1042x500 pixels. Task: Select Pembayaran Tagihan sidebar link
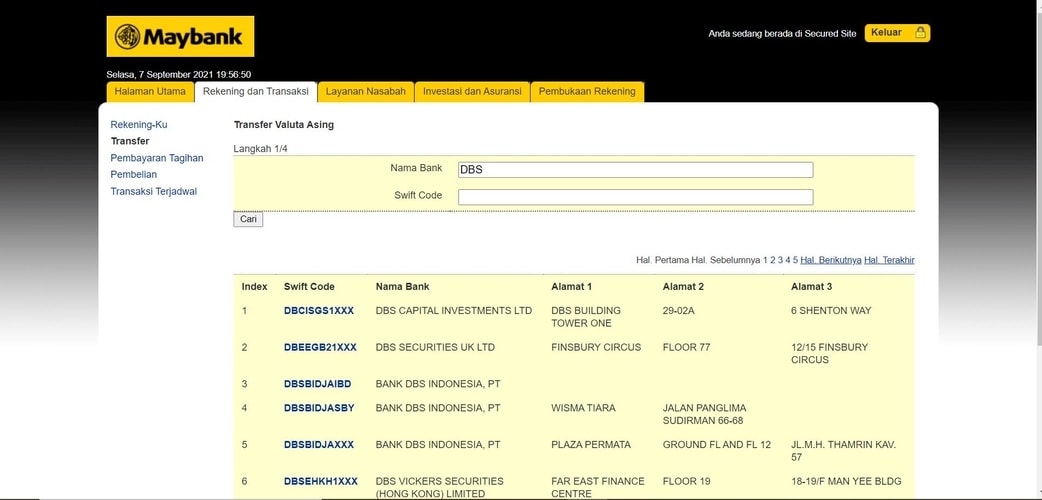pos(157,158)
